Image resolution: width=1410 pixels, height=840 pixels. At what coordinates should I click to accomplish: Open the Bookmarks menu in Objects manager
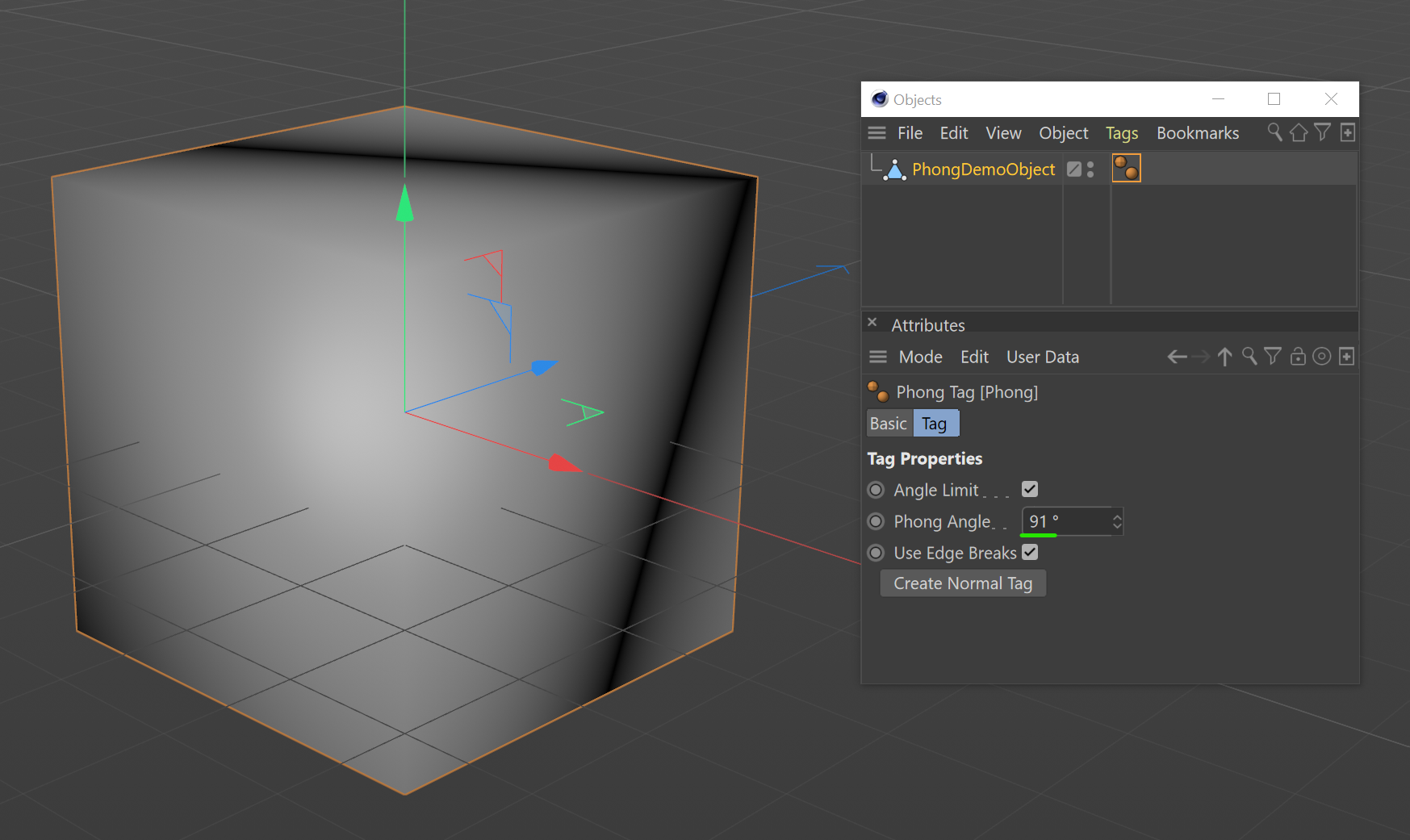click(x=1198, y=133)
